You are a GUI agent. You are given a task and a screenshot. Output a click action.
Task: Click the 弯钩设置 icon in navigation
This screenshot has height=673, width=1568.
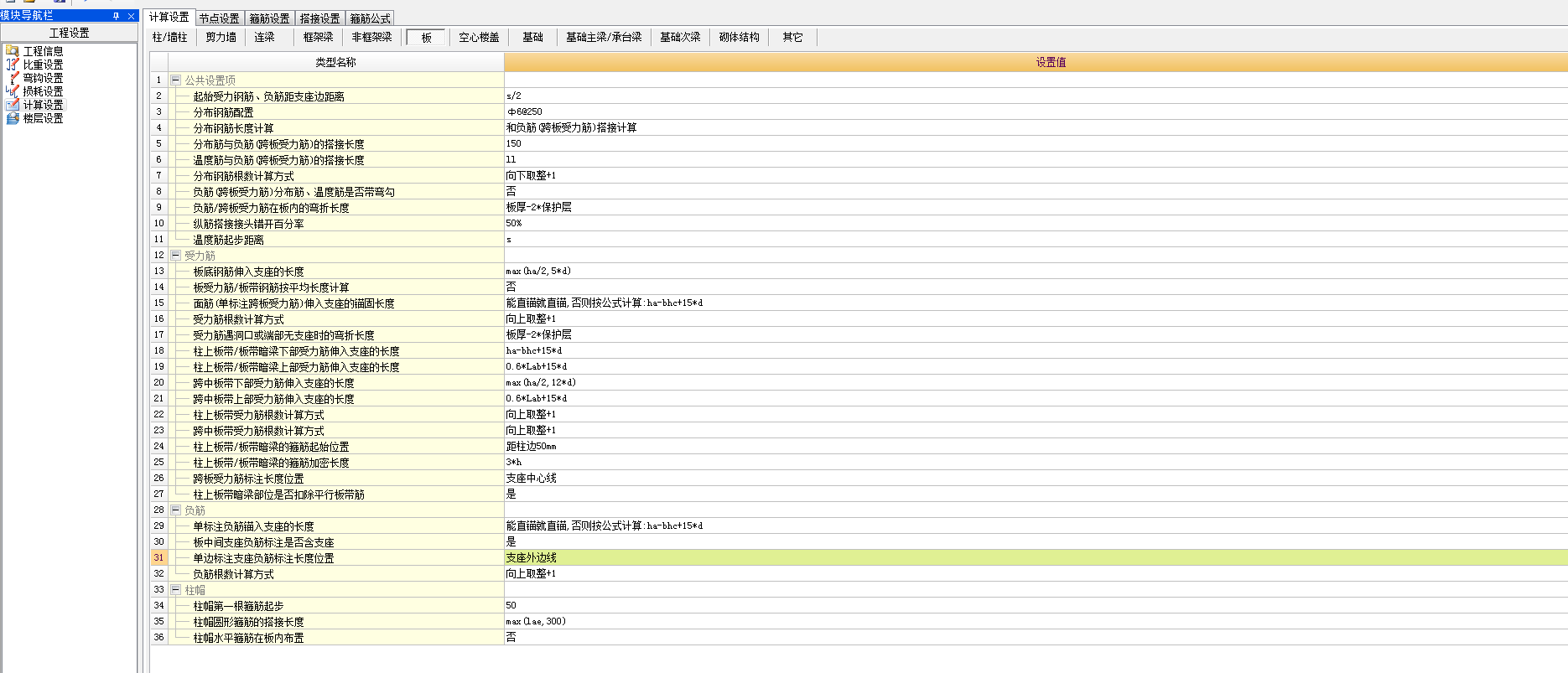click(13, 78)
